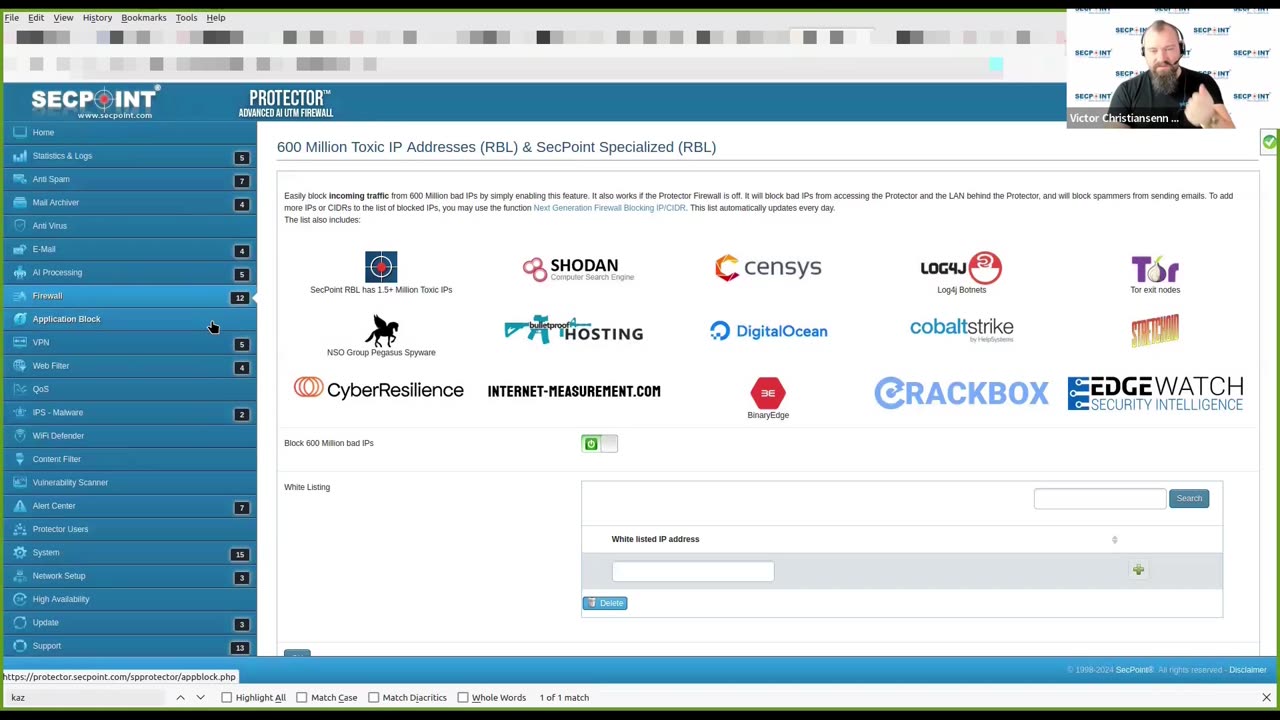
Task: Click the Anti Virus sidebar icon
Action: [x=20, y=226]
